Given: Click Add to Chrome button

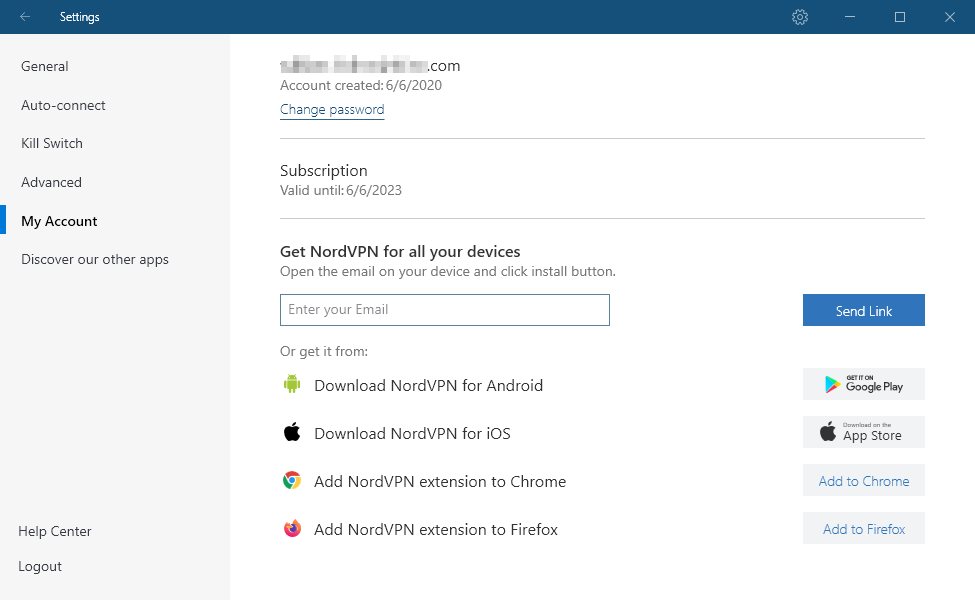Looking at the screenshot, I should [x=864, y=481].
